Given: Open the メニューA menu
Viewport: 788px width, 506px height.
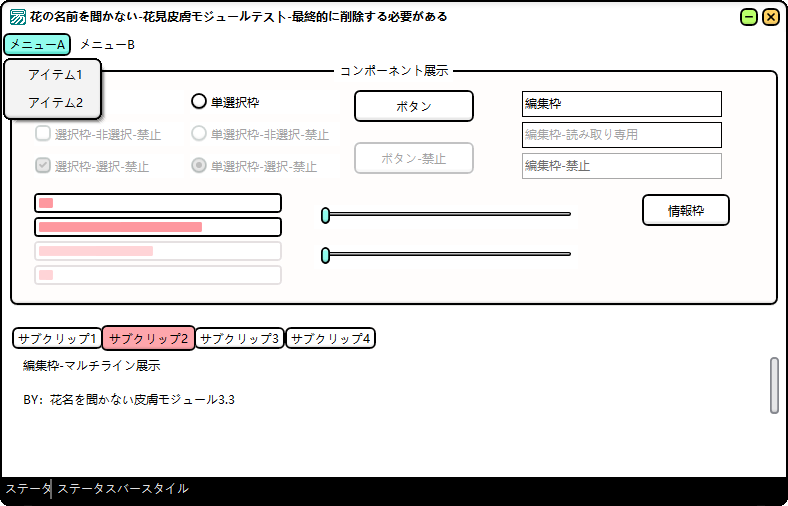Looking at the screenshot, I should click(37, 45).
